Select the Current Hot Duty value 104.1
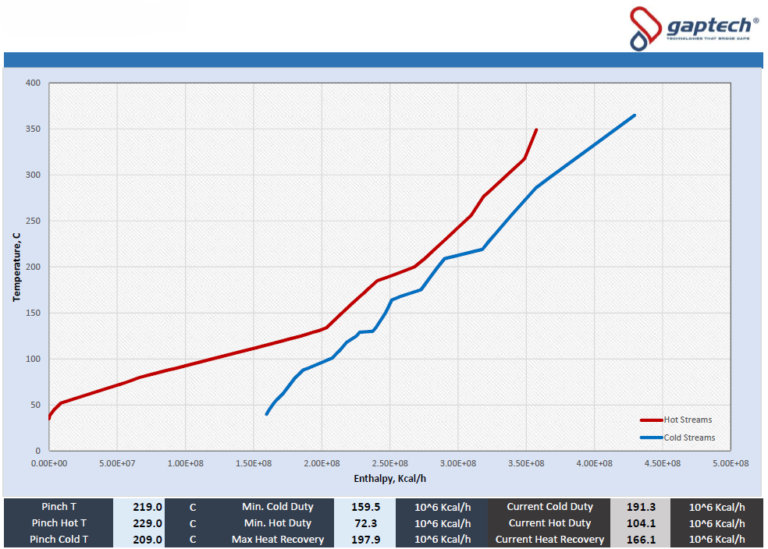This screenshot has height=549, width=768. (638, 523)
